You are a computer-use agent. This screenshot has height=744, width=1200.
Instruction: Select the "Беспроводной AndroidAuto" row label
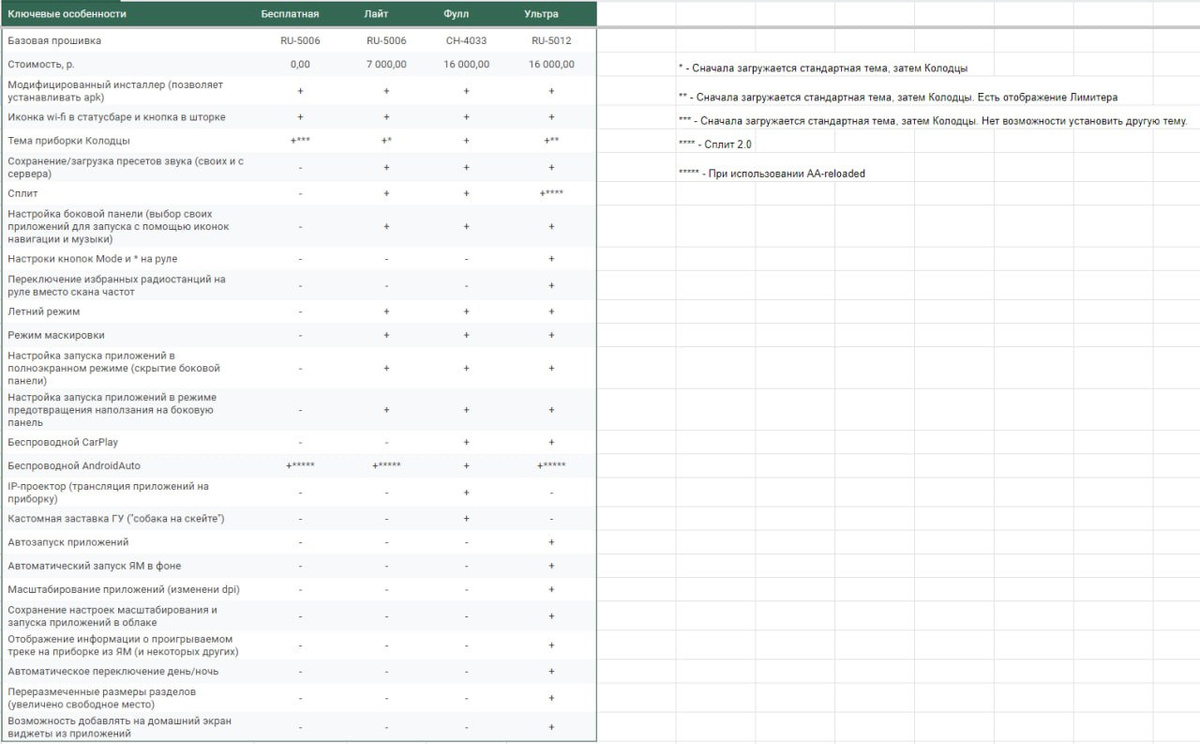pyautogui.click(x=74, y=466)
